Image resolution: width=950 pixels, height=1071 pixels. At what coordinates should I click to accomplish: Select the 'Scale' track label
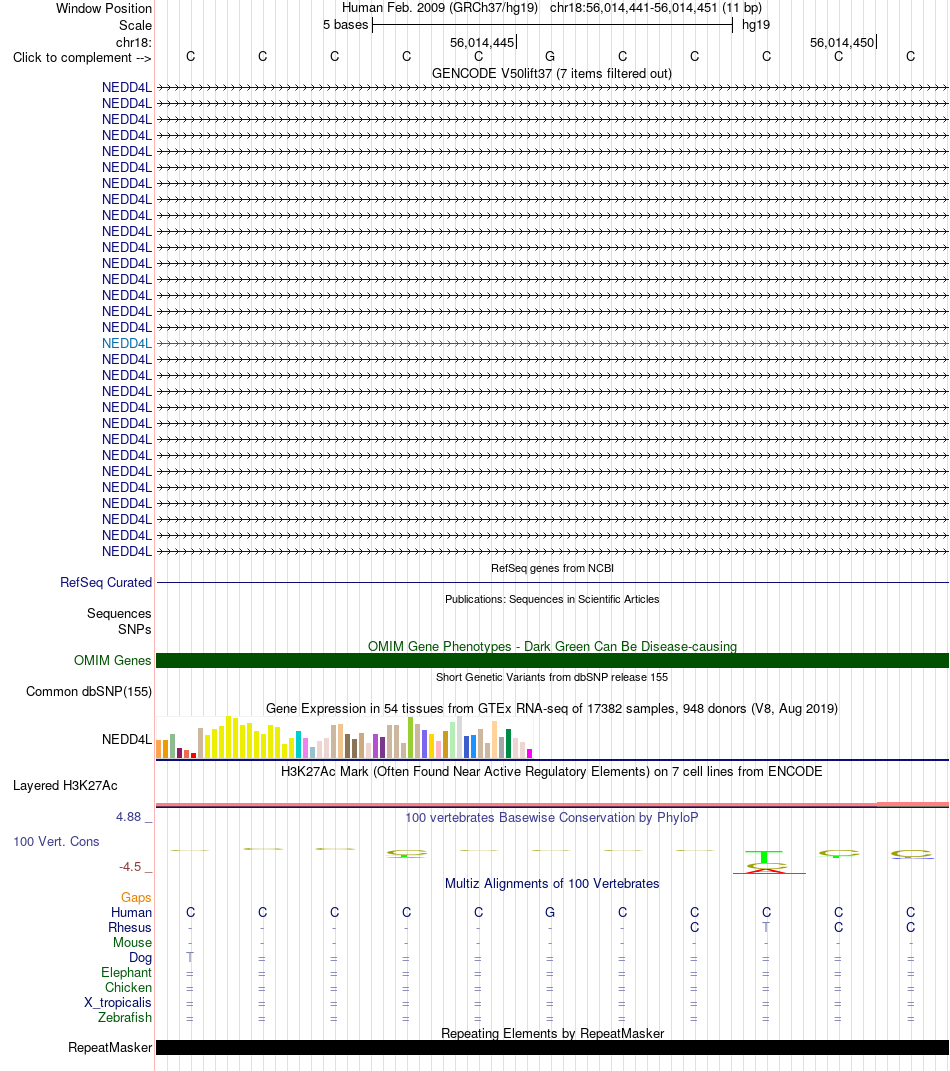click(x=135, y=25)
